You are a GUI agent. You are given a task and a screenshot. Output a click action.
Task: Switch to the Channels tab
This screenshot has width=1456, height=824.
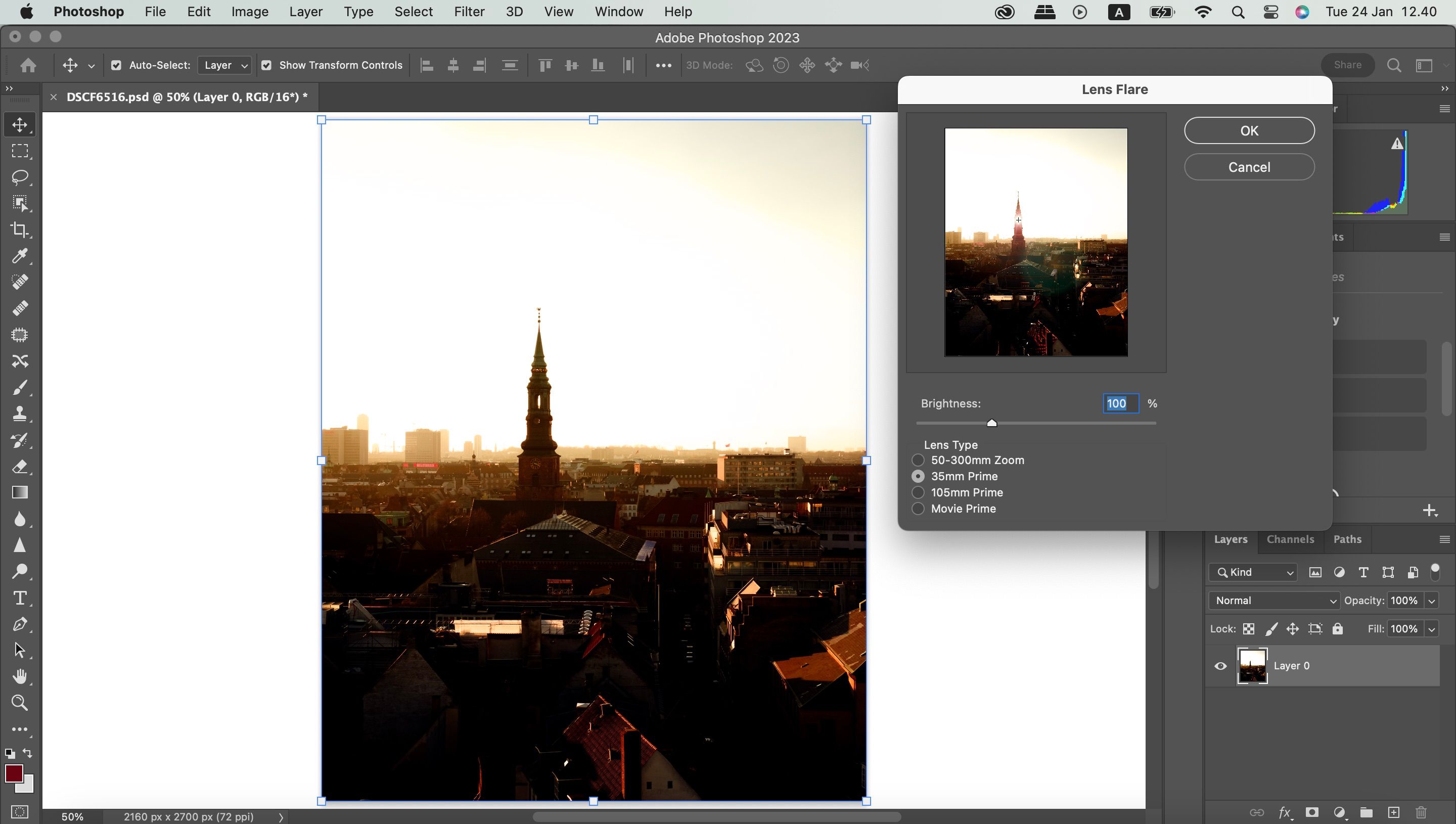tap(1290, 539)
